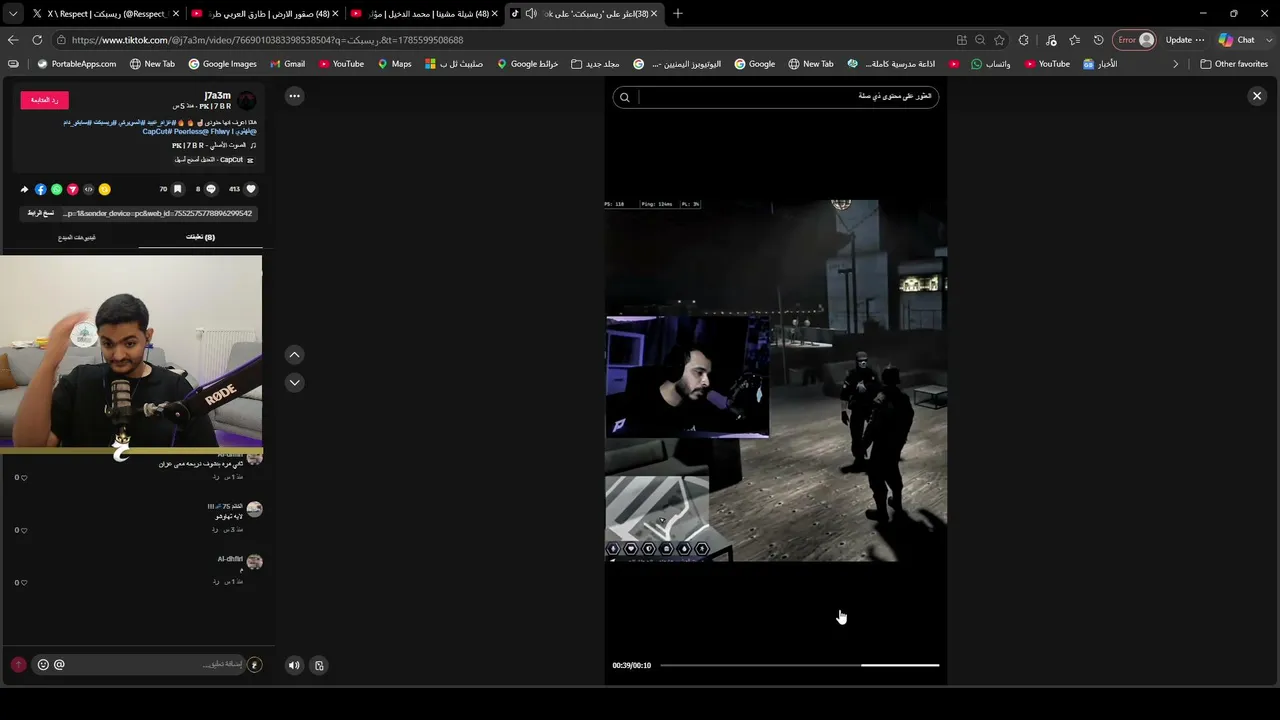Open comments via the speech bubble icon
Viewport: 1280px width, 720px height.
[211, 189]
